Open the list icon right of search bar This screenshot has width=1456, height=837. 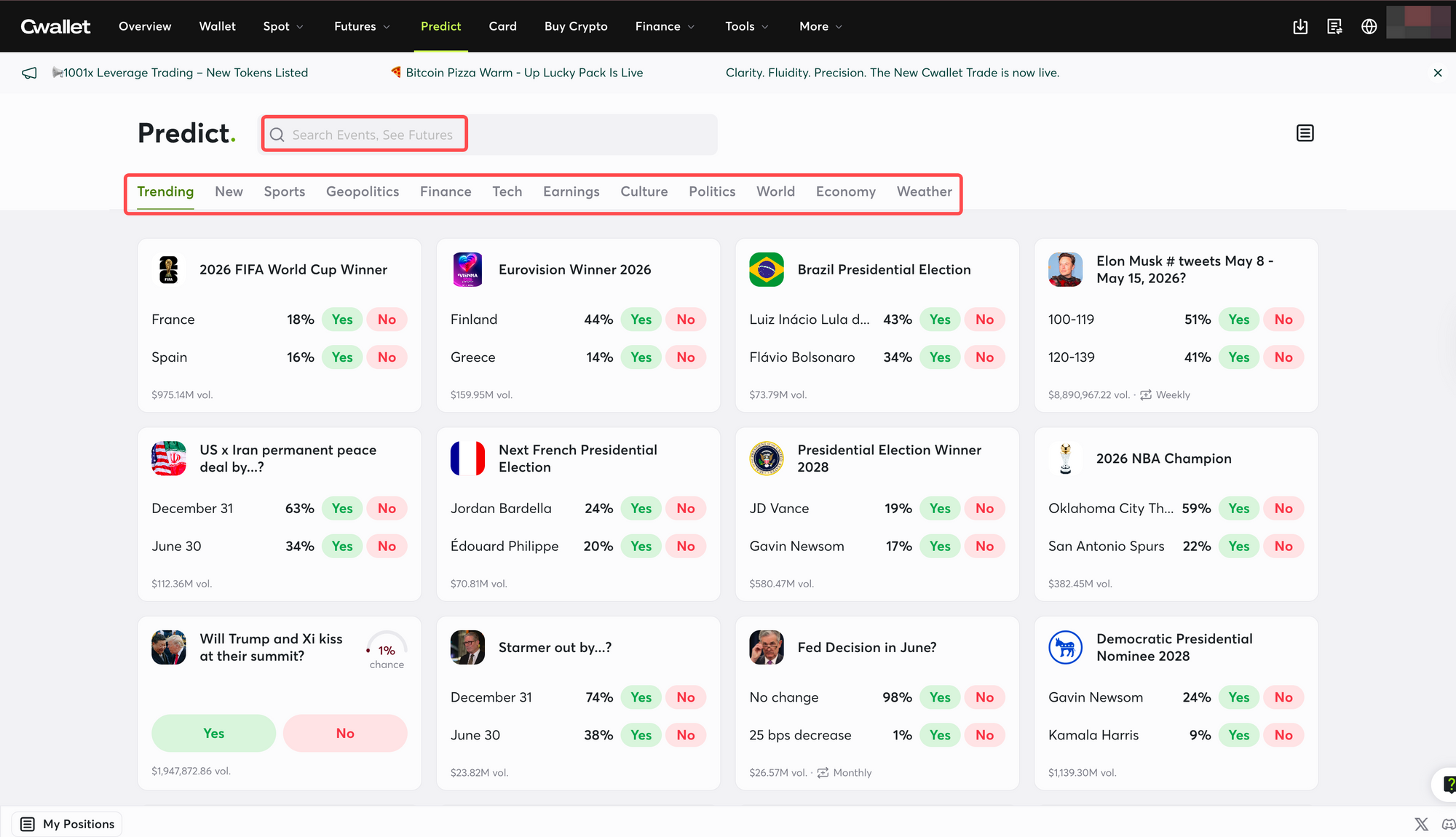click(x=1305, y=133)
